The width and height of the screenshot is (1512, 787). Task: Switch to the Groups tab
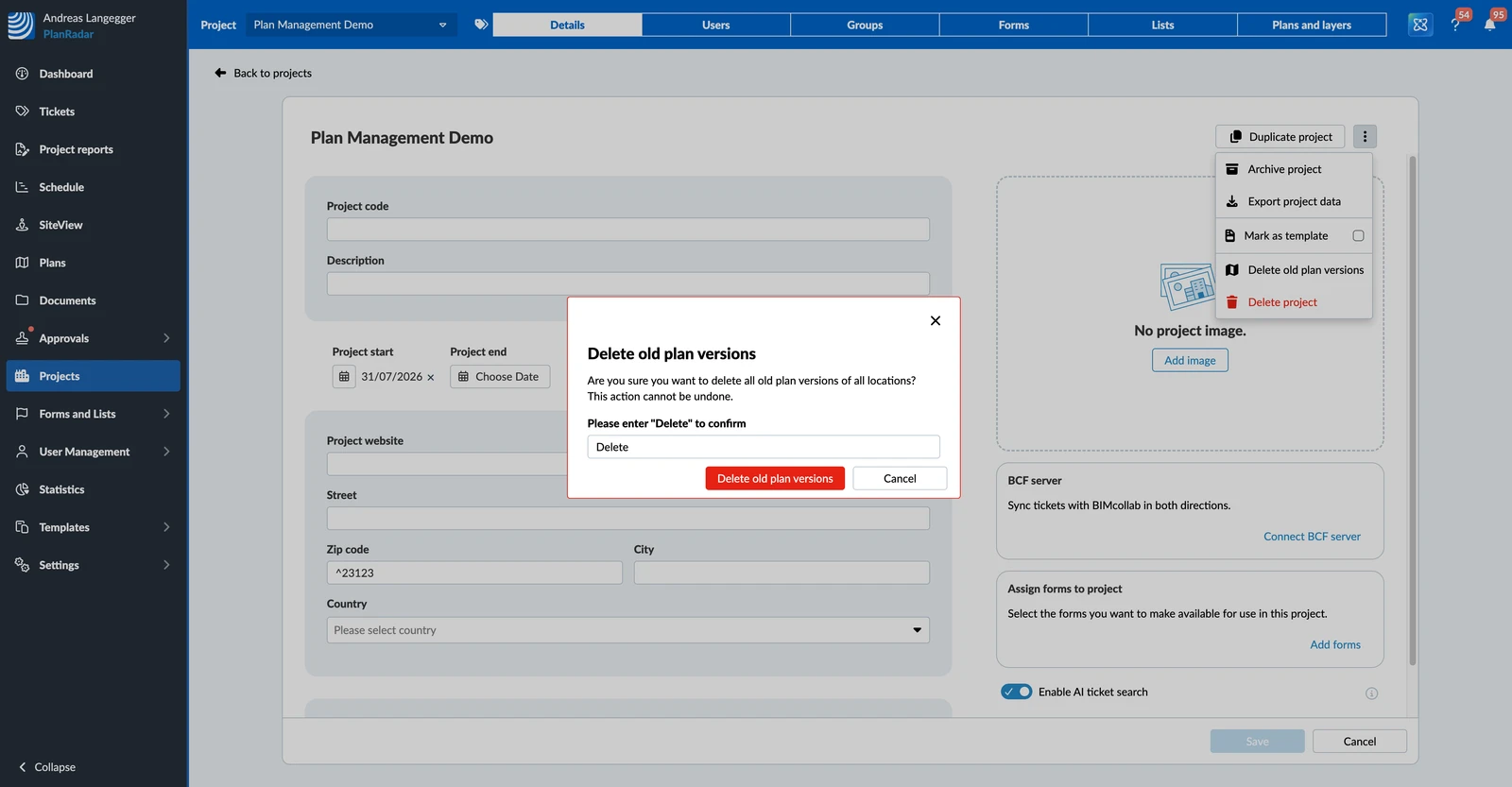pyautogui.click(x=865, y=25)
